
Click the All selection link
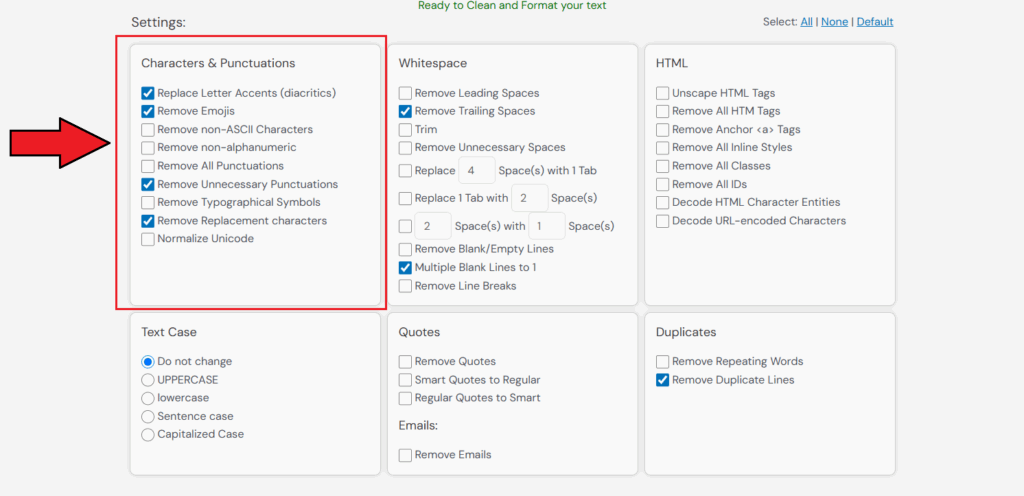806,22
